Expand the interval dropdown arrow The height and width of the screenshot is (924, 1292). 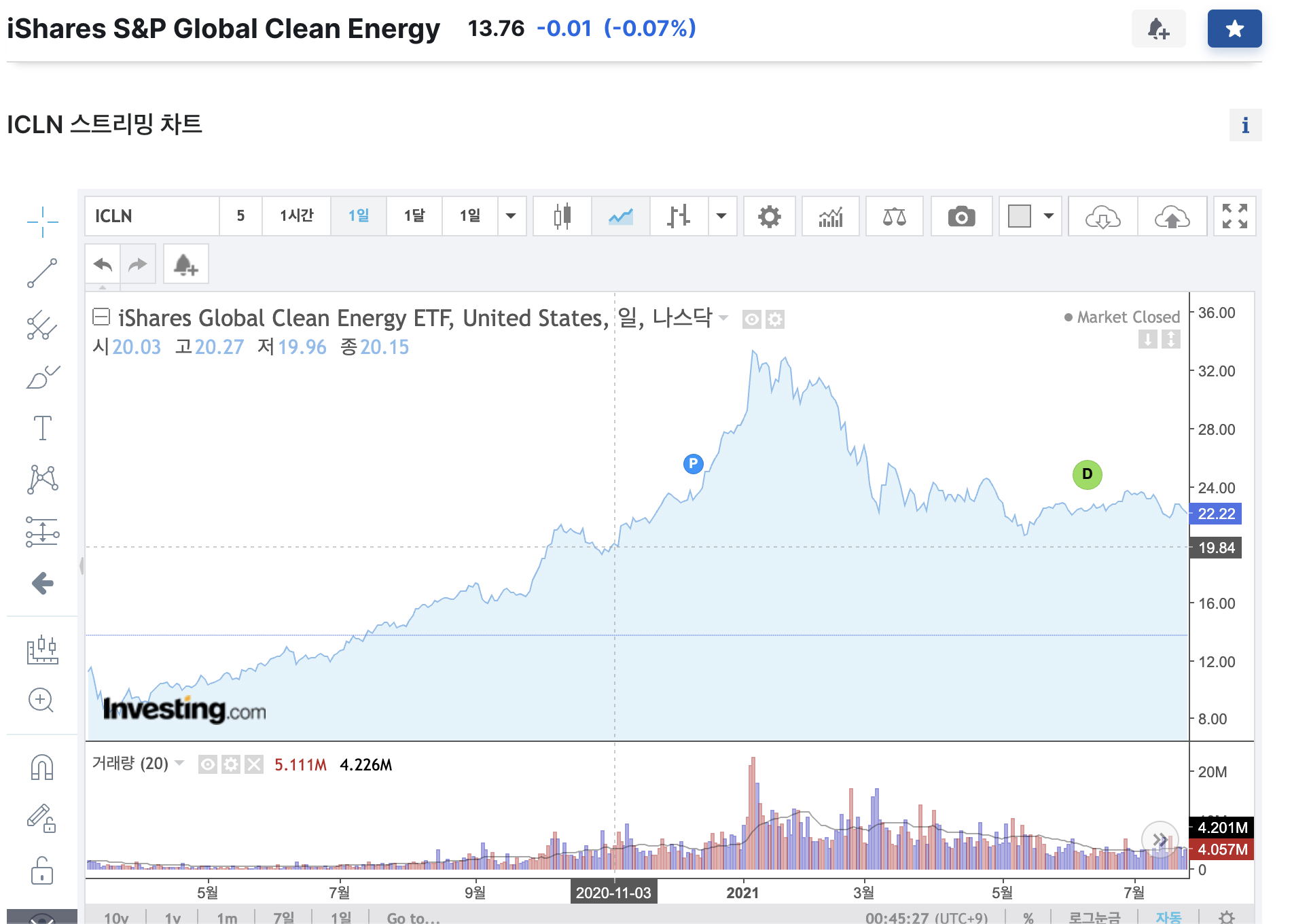click(x=512, y=216)
